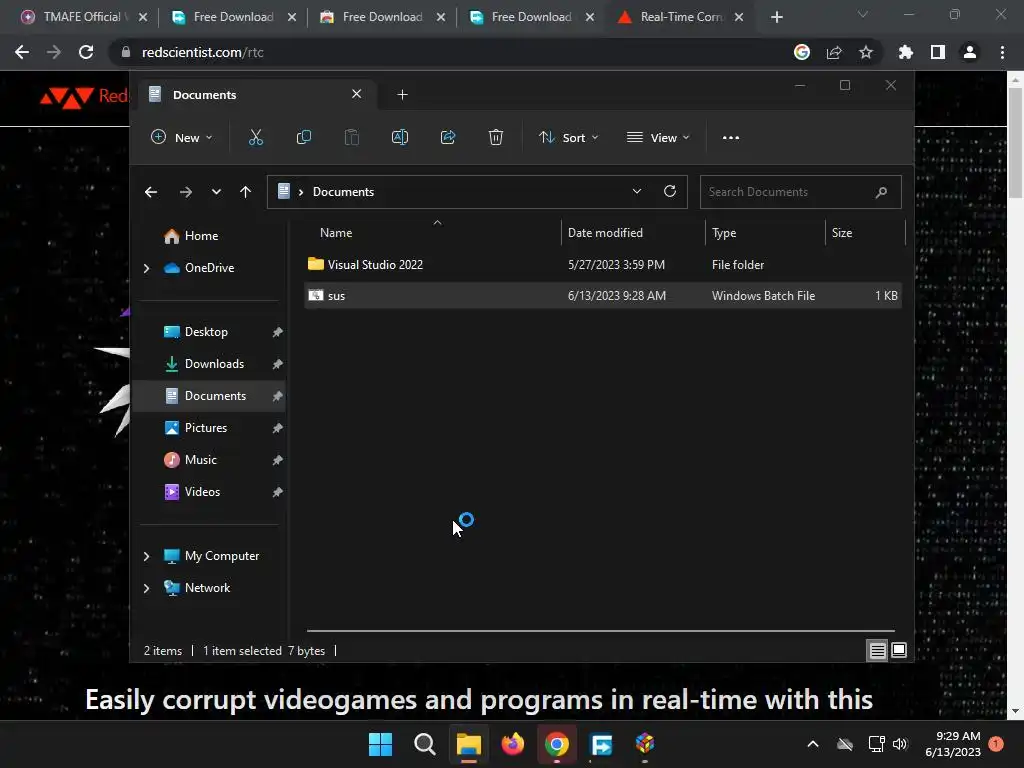
Task: Click the volume icon in system tray
Action: (x=900, y=744)
